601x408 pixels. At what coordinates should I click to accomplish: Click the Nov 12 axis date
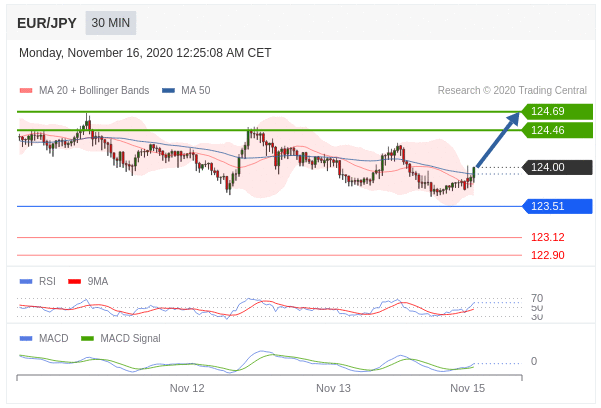(x=187, y=388)
